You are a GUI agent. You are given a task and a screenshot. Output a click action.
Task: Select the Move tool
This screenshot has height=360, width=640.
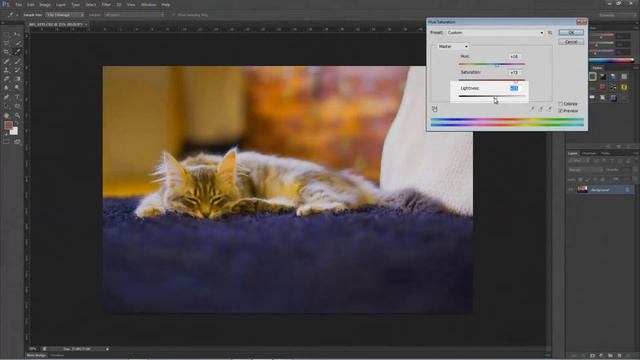[x=17, y=34]
